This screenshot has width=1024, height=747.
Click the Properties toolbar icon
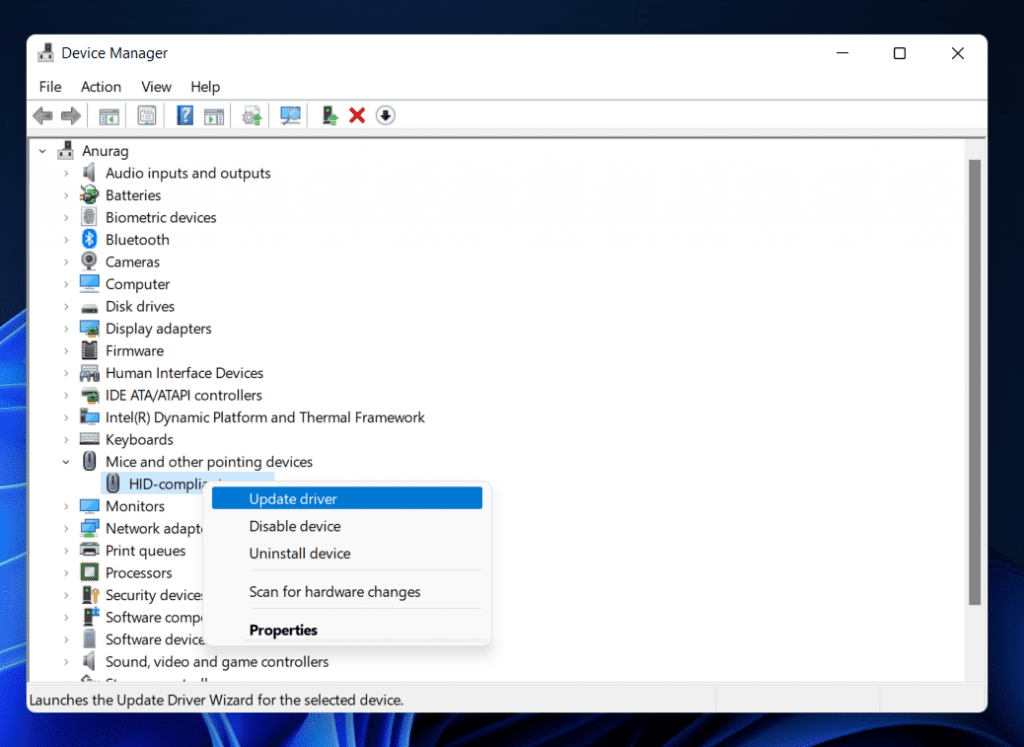pos(147,115)
